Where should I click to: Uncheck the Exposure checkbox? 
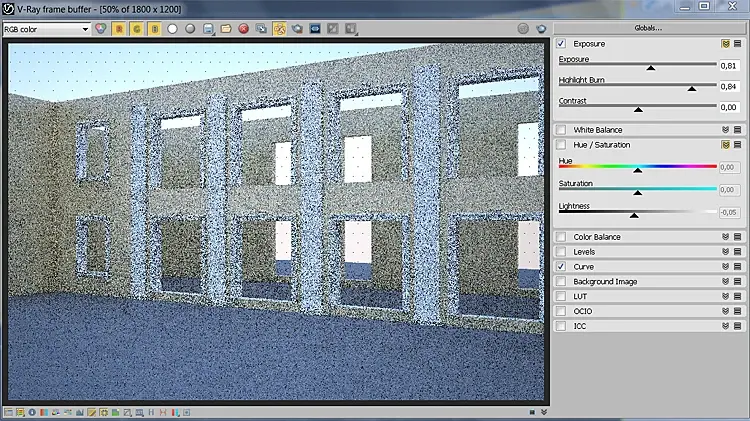coord(561,44)
